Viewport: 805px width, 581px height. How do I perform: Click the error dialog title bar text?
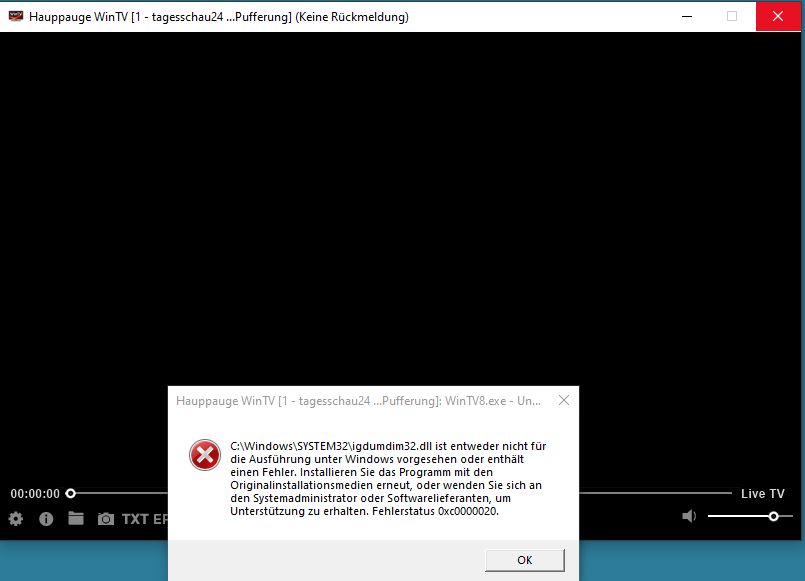pyautogui.click(x=358, y=401)
